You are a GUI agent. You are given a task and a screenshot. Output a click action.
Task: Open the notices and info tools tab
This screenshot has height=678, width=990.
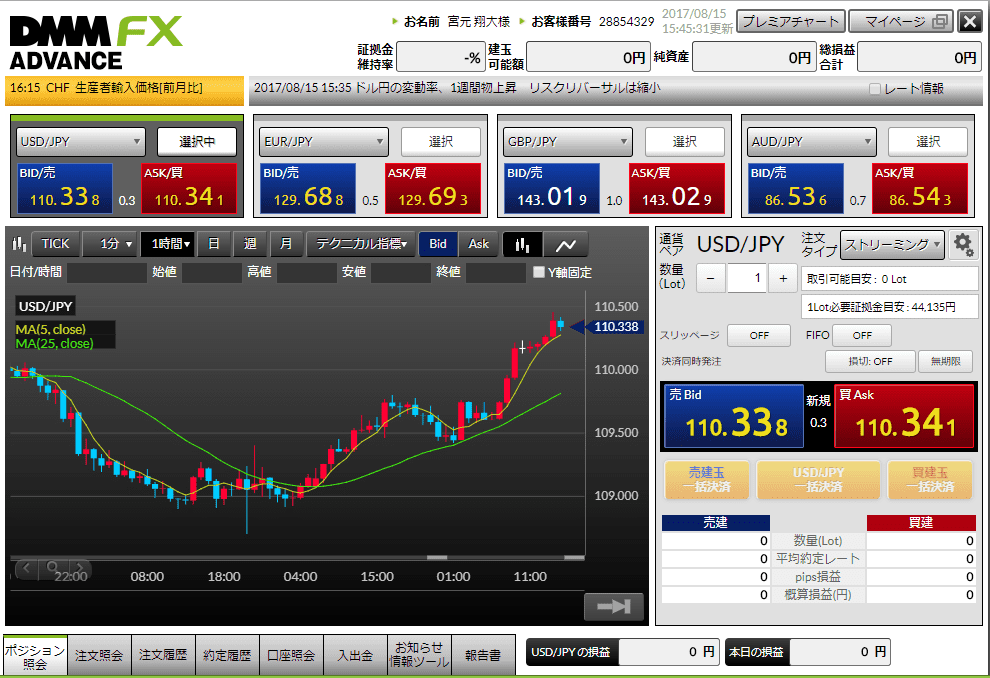(x=419, y=655)
